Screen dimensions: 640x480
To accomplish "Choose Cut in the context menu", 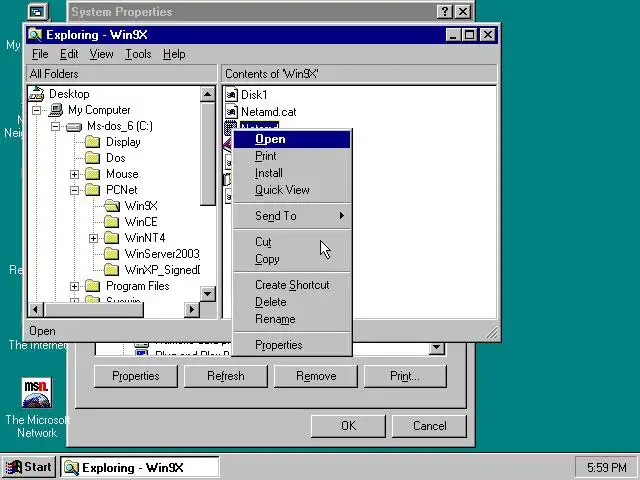I will (x=292, y=242).
